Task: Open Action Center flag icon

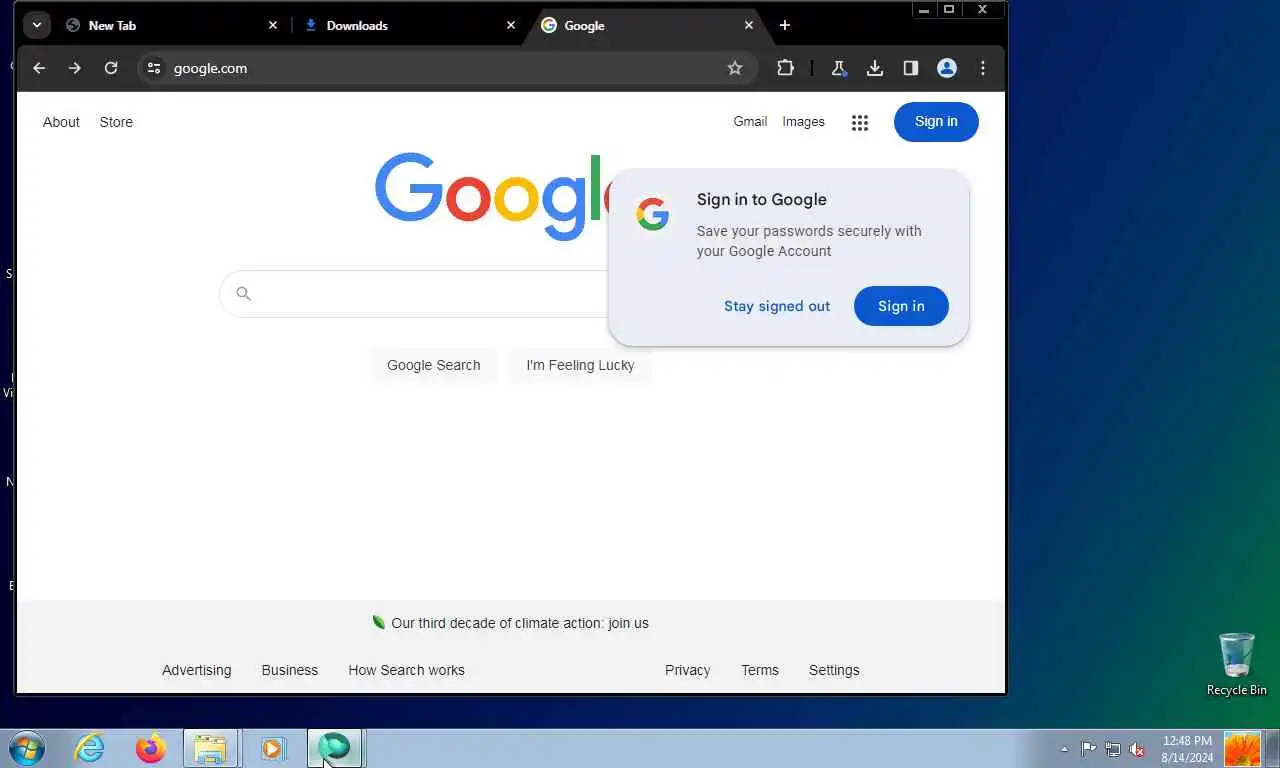Action: tap(1089, 749)
